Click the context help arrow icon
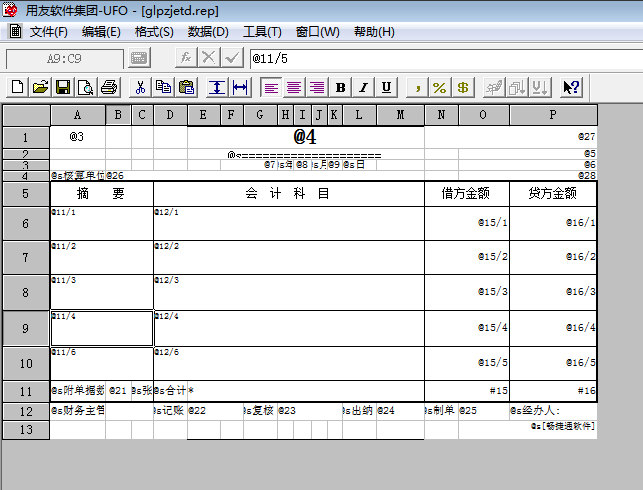 [x=571, y=87]
